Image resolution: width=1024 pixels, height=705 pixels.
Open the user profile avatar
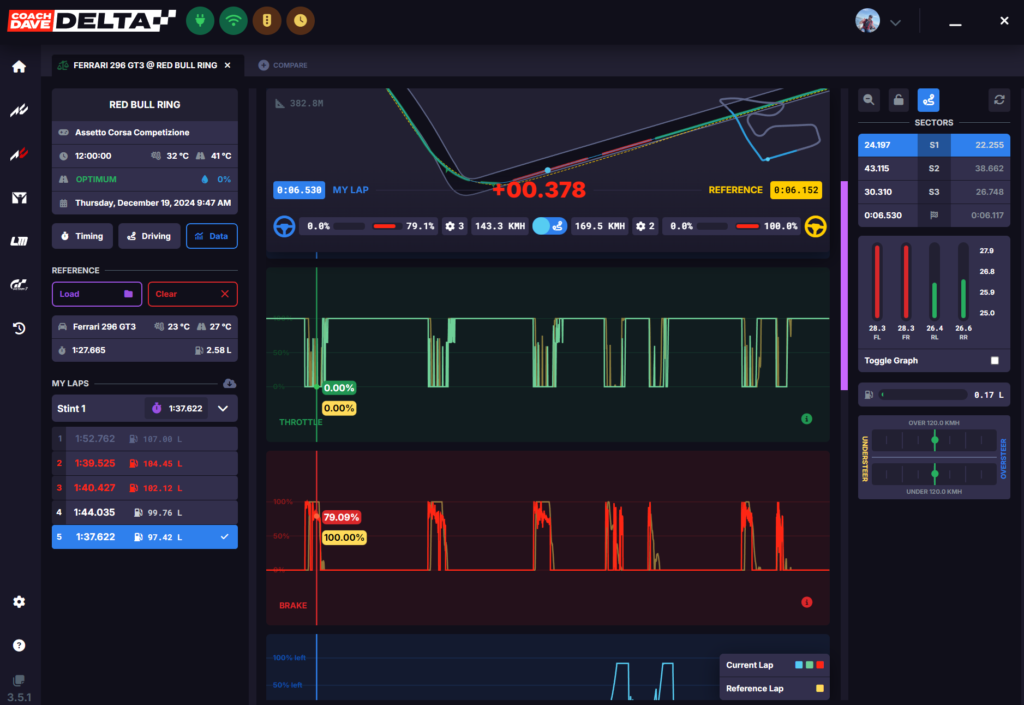click(867, 21)
